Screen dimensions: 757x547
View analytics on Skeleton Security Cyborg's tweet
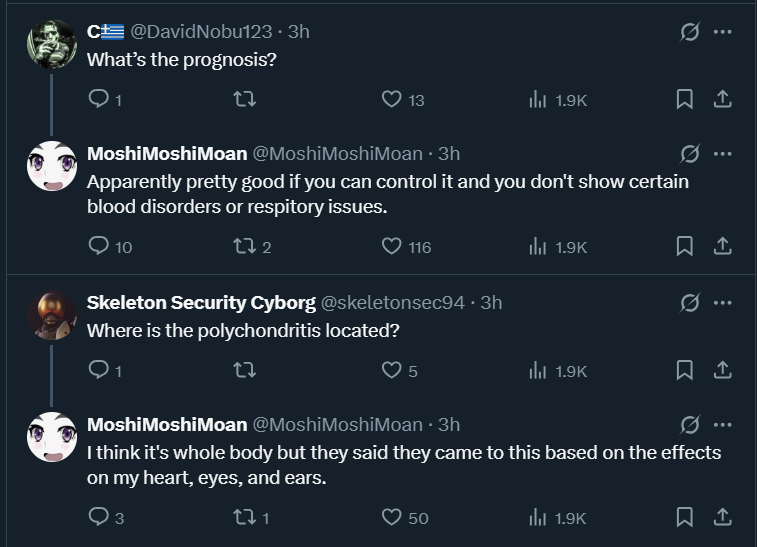(537, 370)
